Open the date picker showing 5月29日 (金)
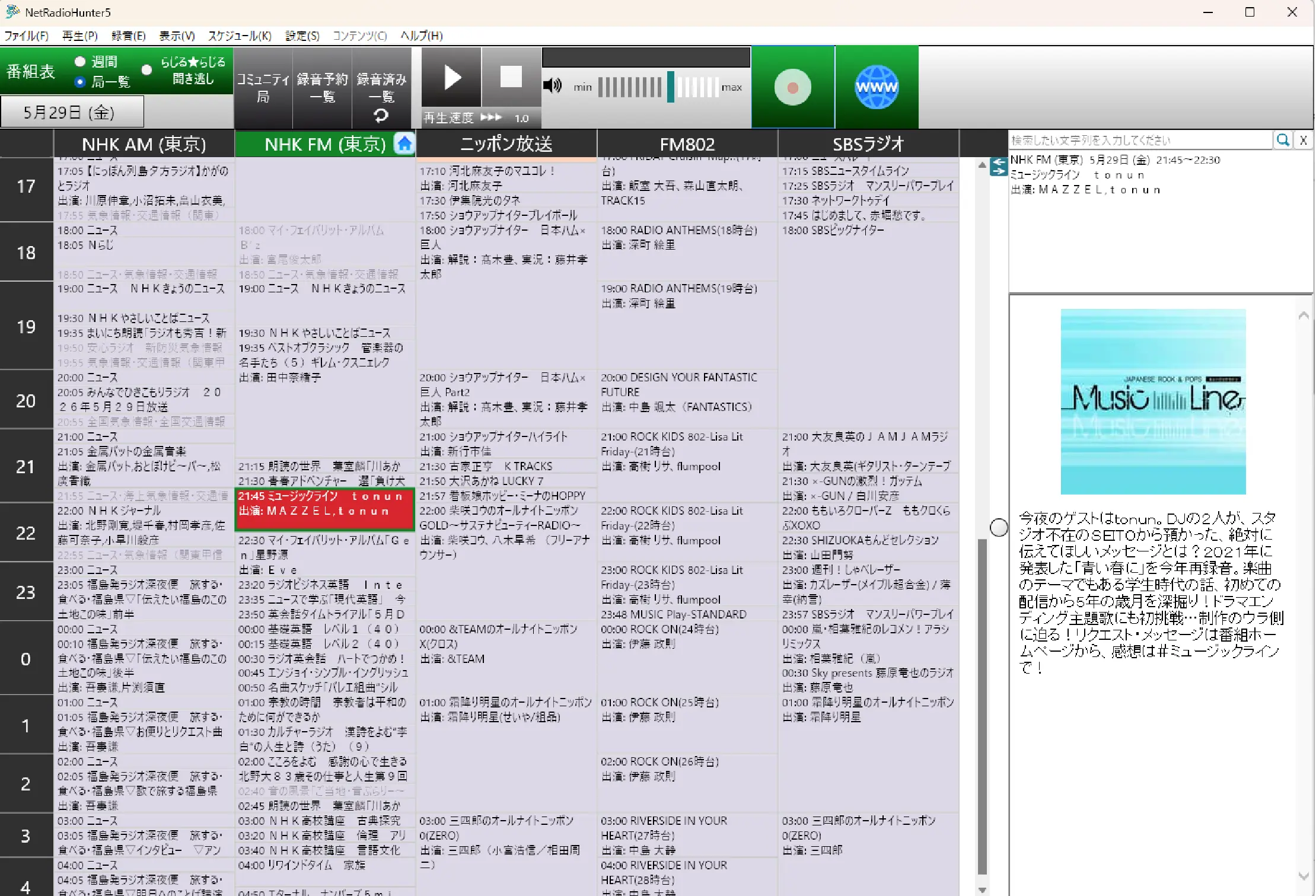The image size is (1316, 896). point(72,112)
